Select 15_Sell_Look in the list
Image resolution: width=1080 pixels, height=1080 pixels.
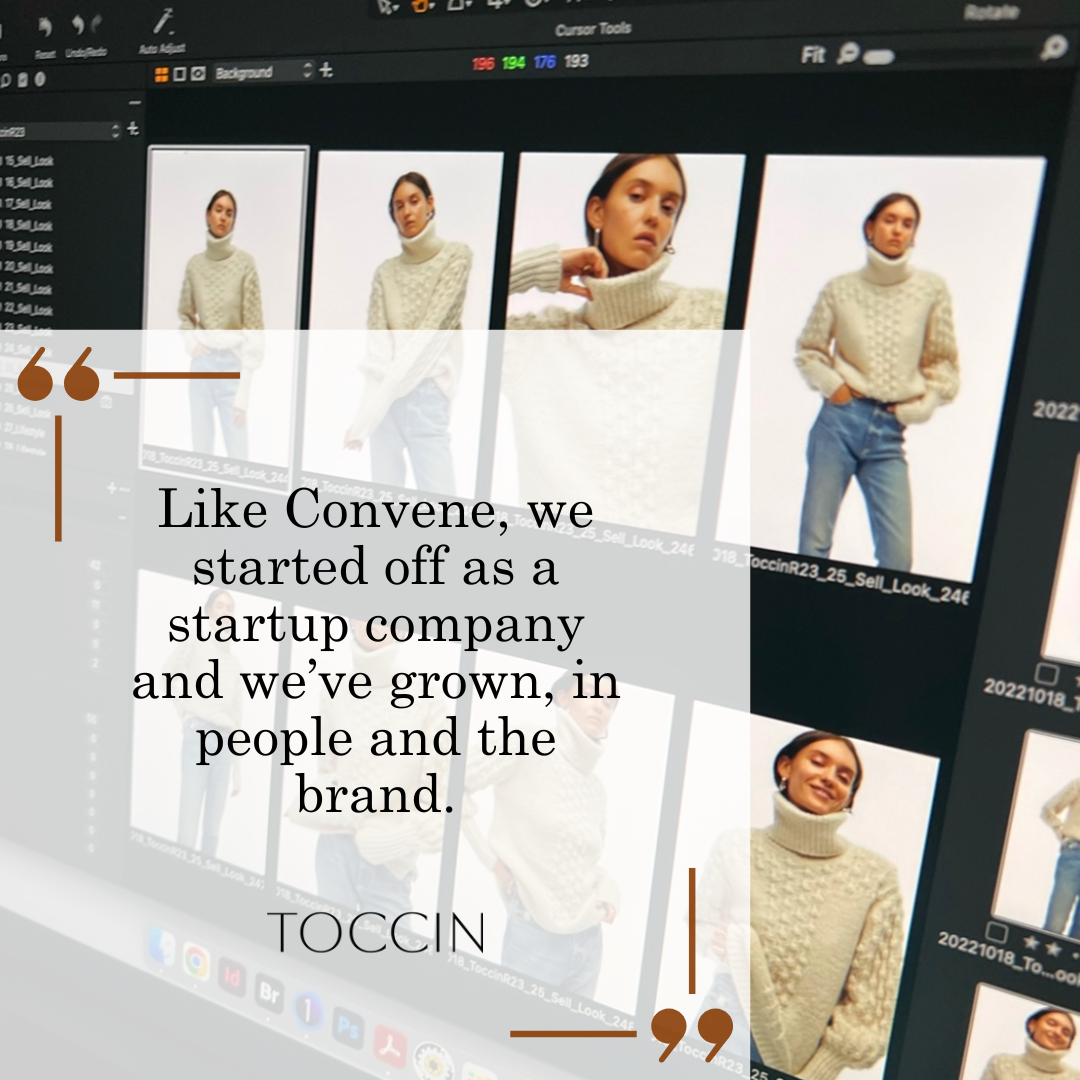click(29, 160)
